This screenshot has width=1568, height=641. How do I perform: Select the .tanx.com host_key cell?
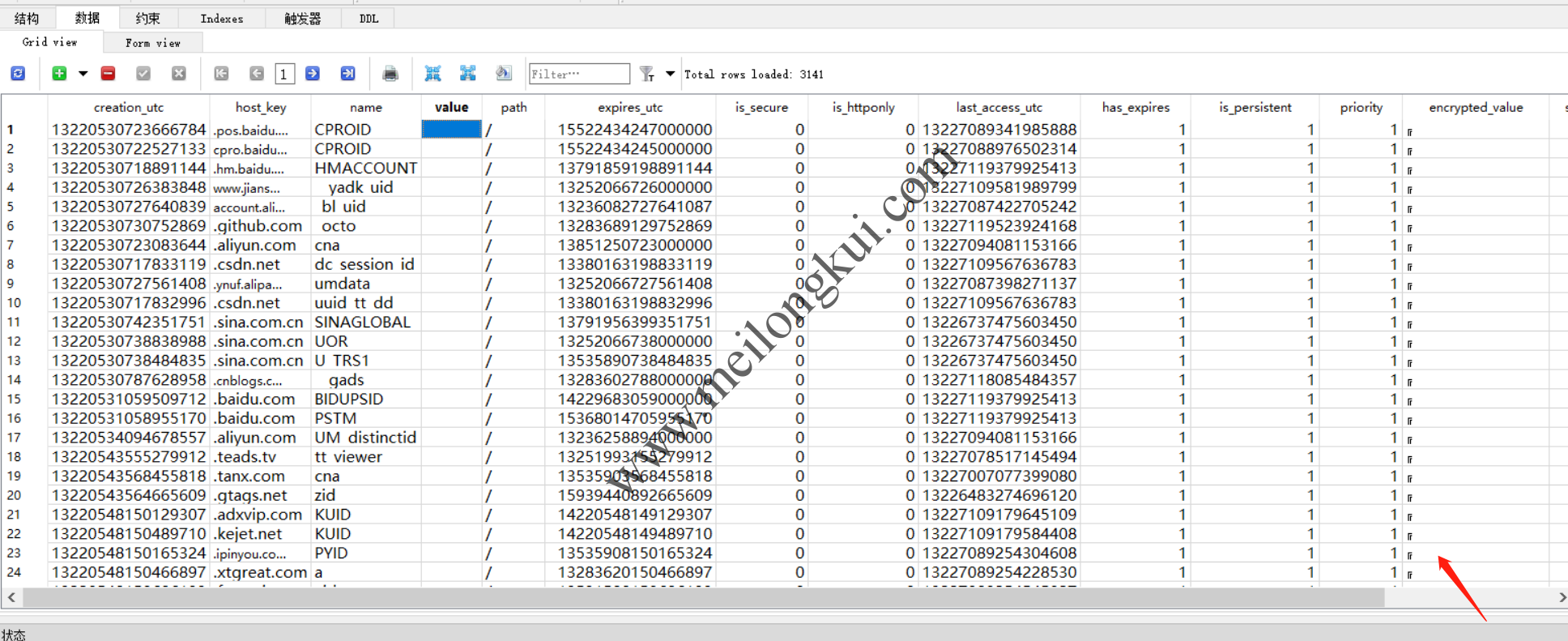pyautogui.click(x=261, y=476)
